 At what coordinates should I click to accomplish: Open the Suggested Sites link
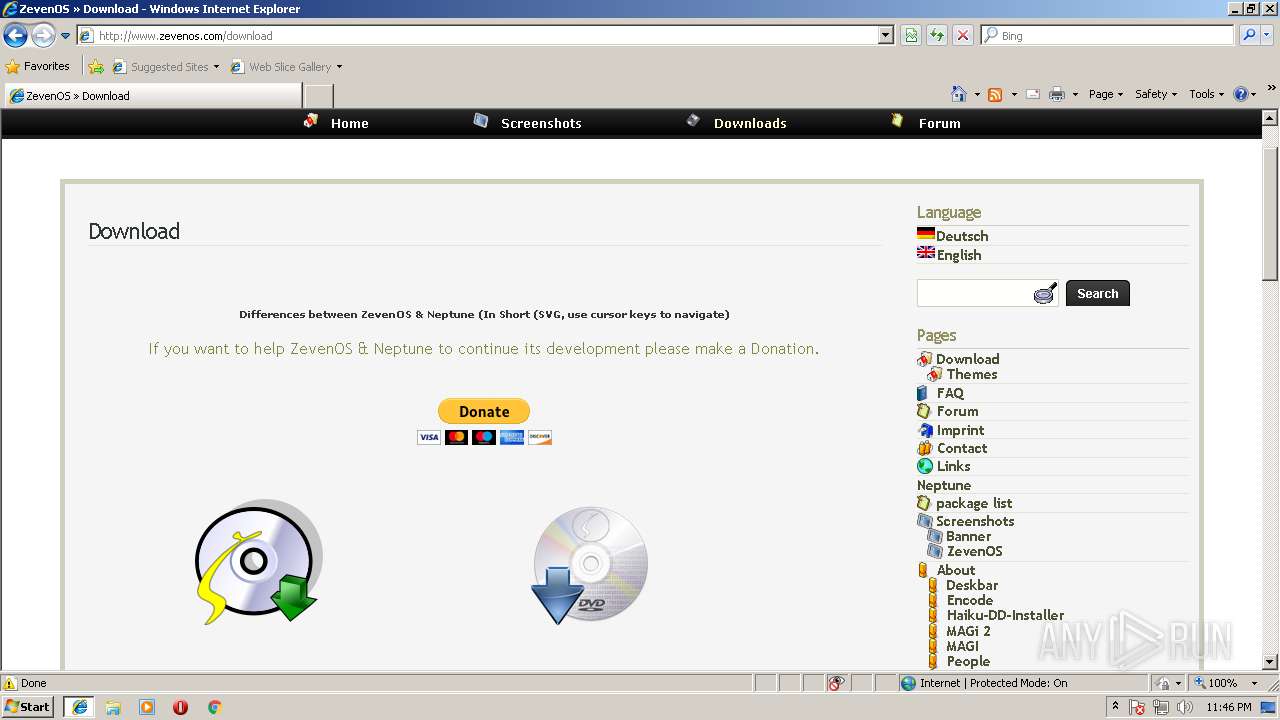coord(165,67)
